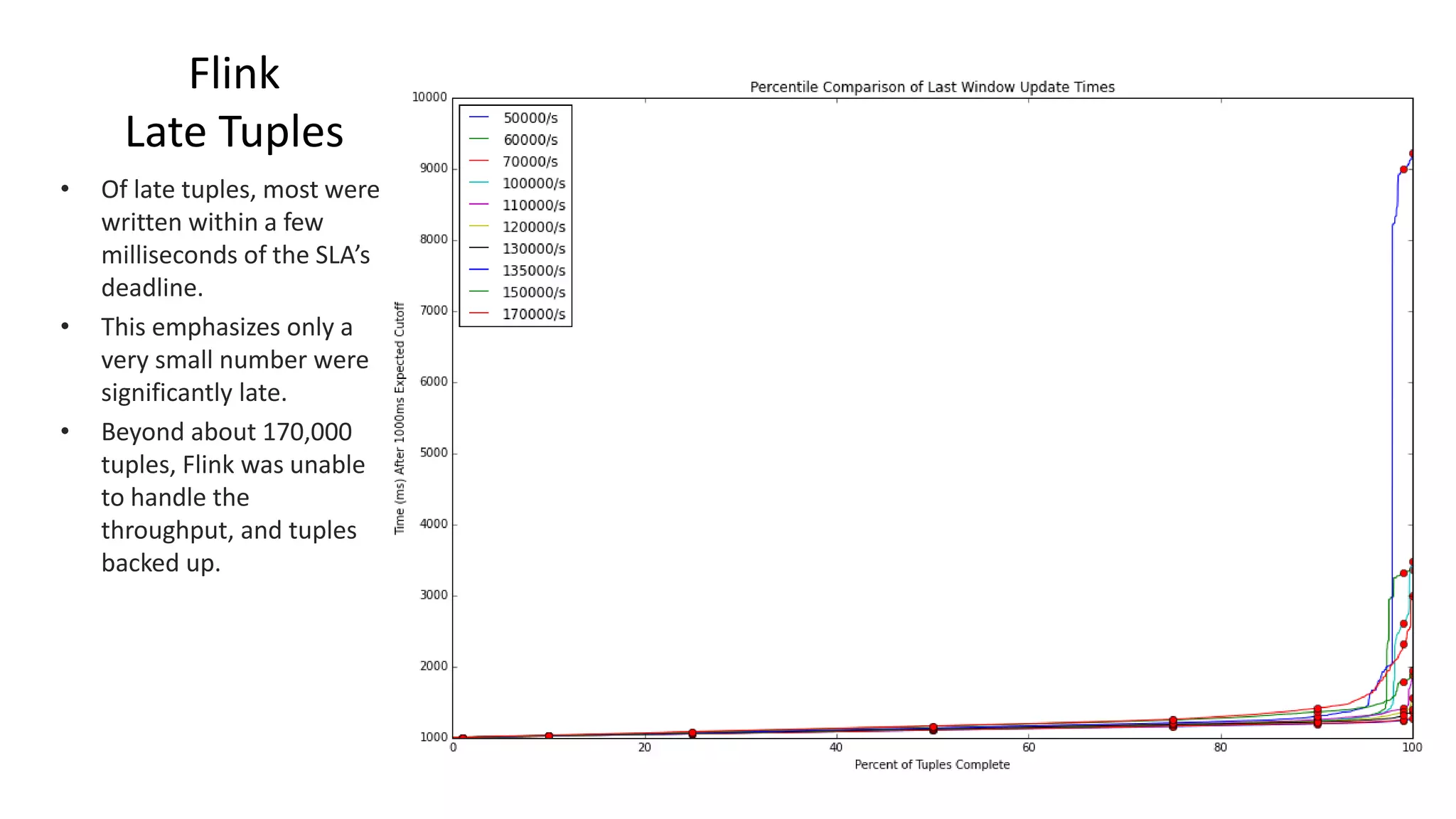Click the y-axis tick value 2000
This screenshot has width=1456, height=819.
point(434,666)
